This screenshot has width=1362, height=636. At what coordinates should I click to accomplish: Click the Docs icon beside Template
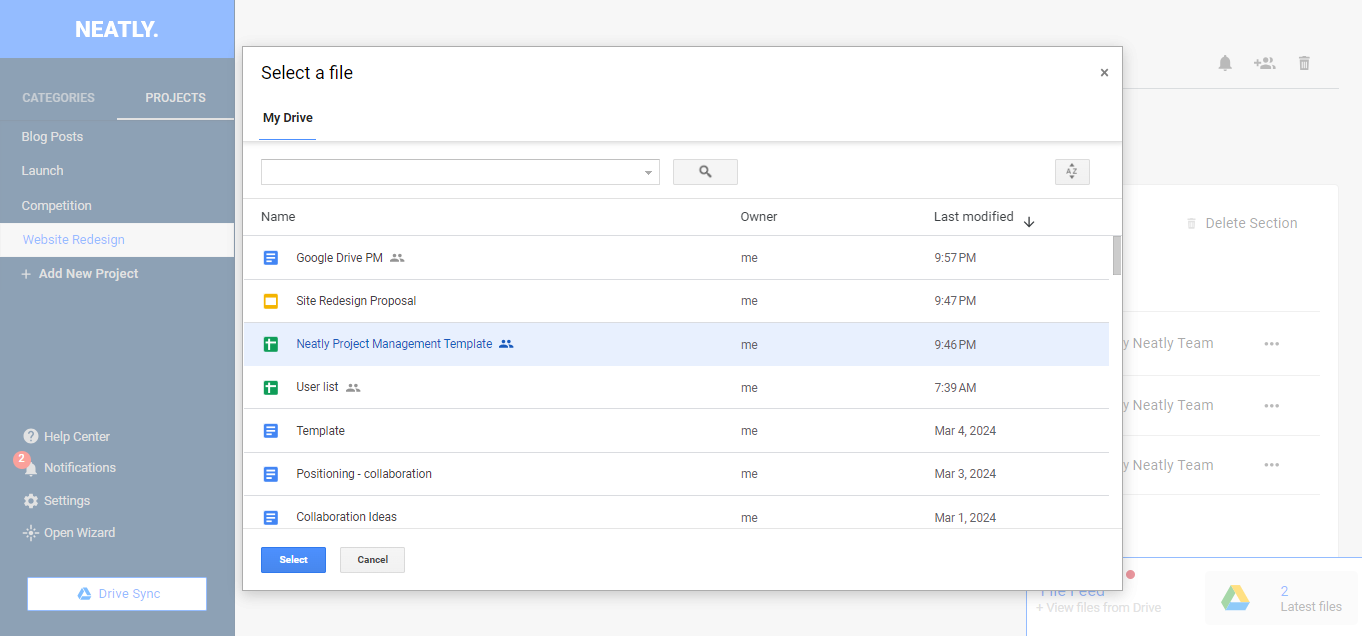[x=270, y=431]
